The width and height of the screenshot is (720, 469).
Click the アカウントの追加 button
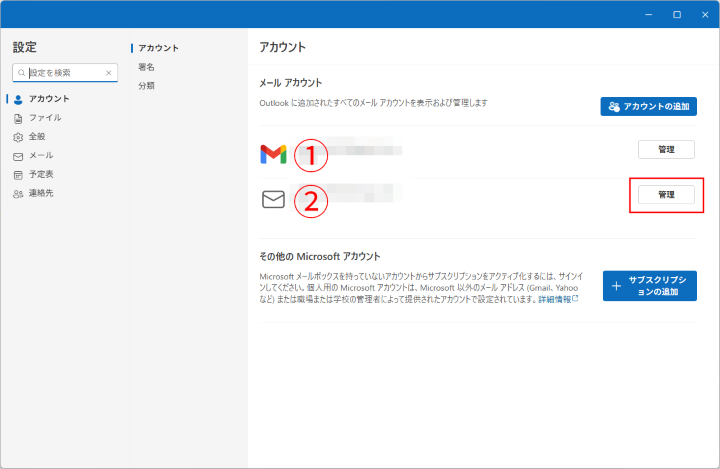coord(648,106)
